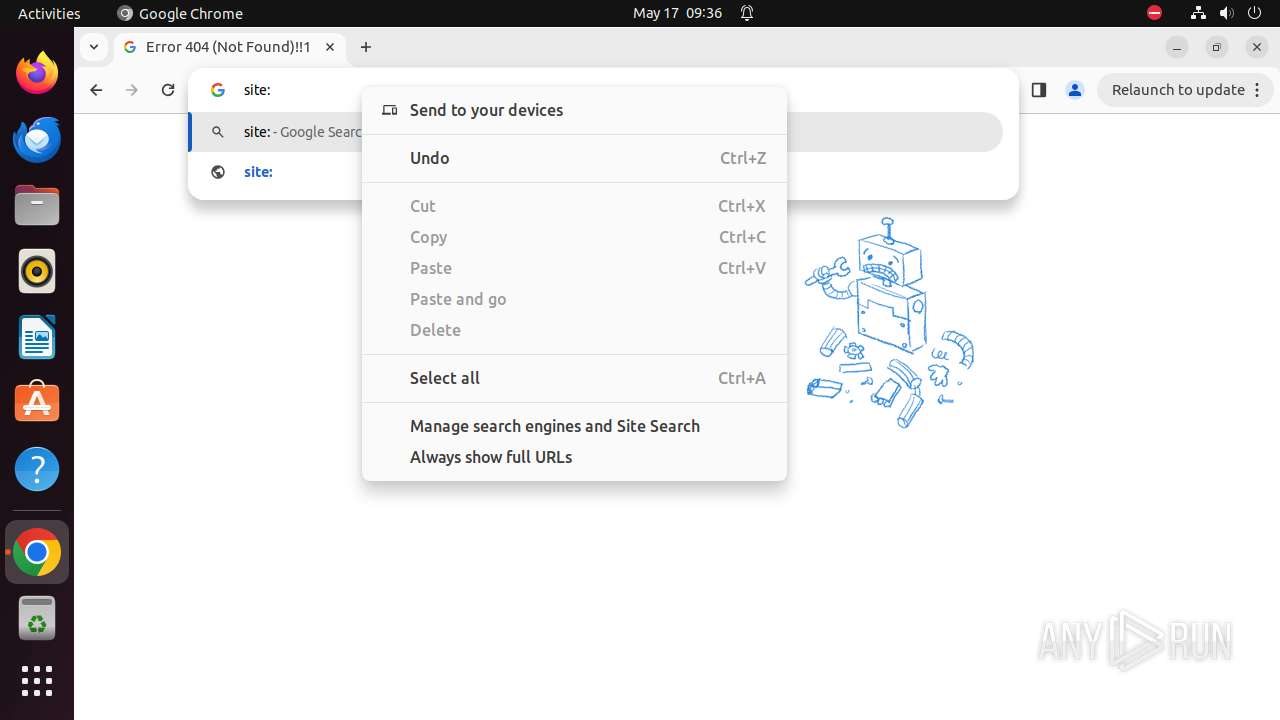This screenshot has height=720, width=1280.
Task: Open the clock showing May 17 09:36
Action: pos(677,13)
